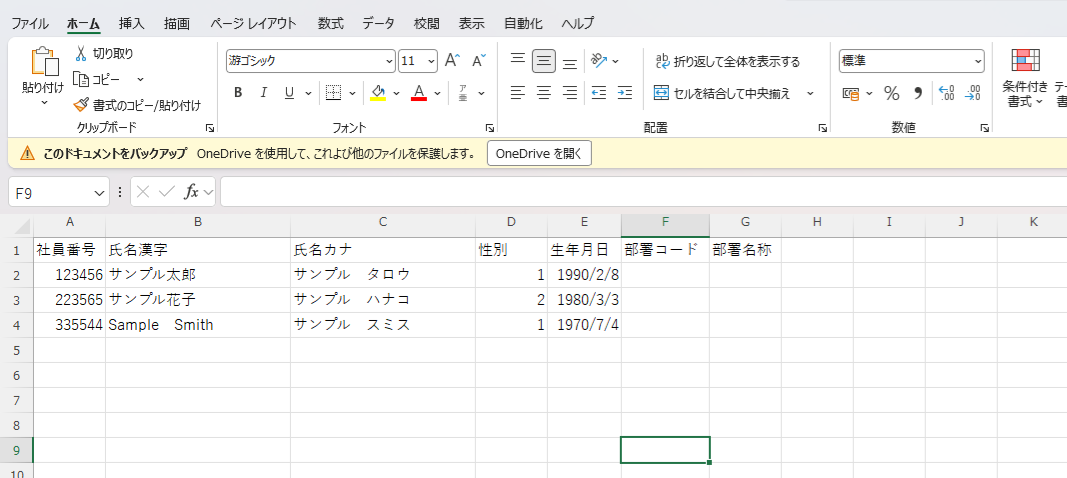Viewport: 1067px width, 478px height.
Task: Click the borders grid icon
Action: point(334,93)
